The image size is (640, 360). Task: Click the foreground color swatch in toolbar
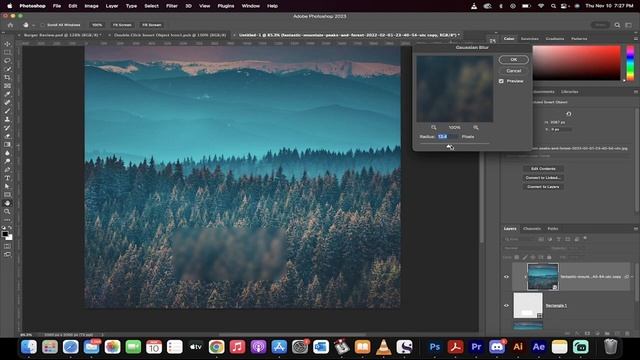coord(5,234)
